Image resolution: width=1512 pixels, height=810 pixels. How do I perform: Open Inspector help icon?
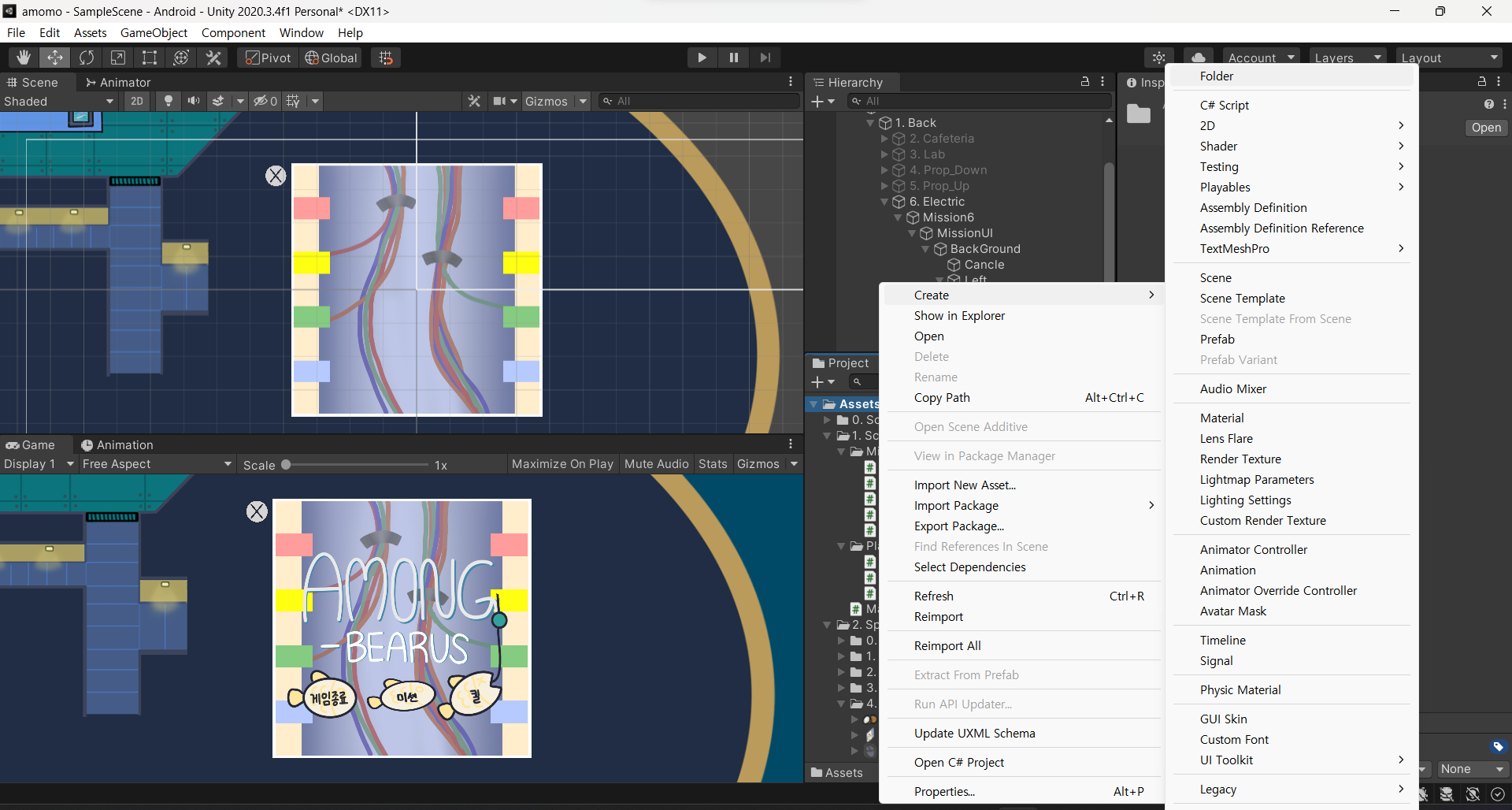pyautogui.click(x=1488, y=104)
